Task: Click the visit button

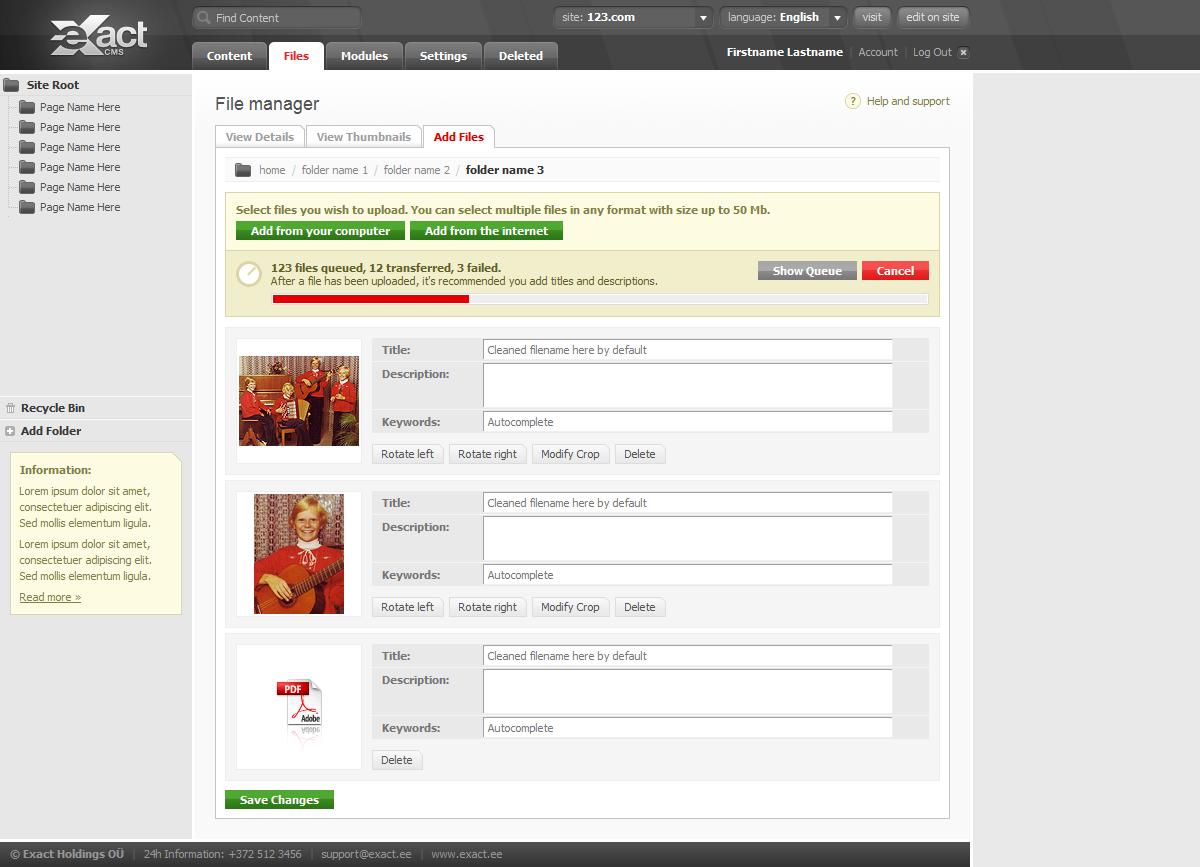Action: click(872, 17)
